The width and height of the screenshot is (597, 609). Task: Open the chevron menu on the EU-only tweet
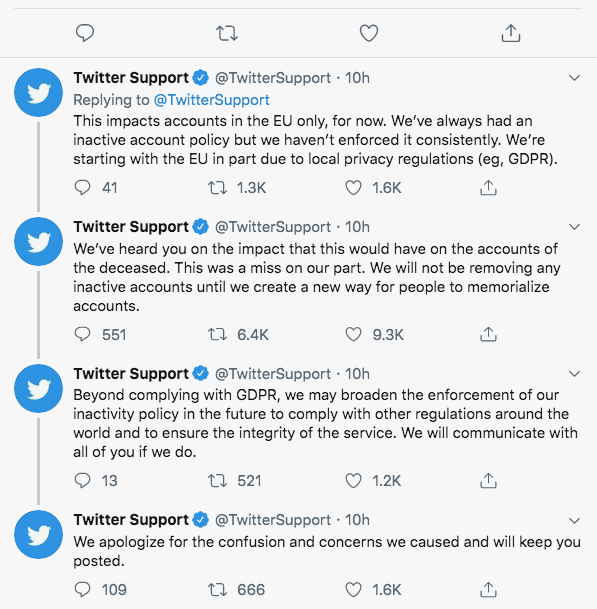coord(574,78)
